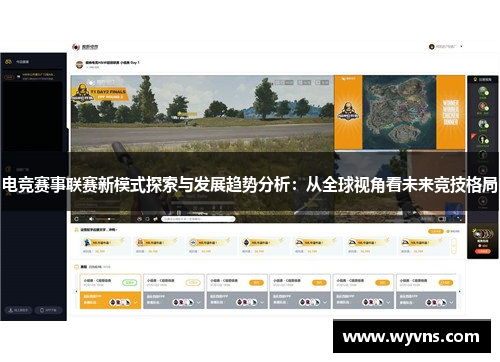The image size is (500, 362).
Task: Expand the second schedule card chevron
Action: coord(199,302)
